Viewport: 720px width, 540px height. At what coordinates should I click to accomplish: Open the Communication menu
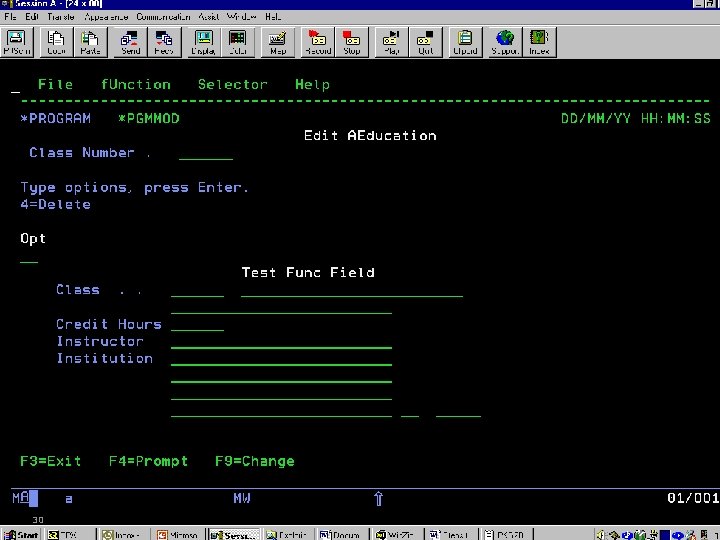pos(163,17)
